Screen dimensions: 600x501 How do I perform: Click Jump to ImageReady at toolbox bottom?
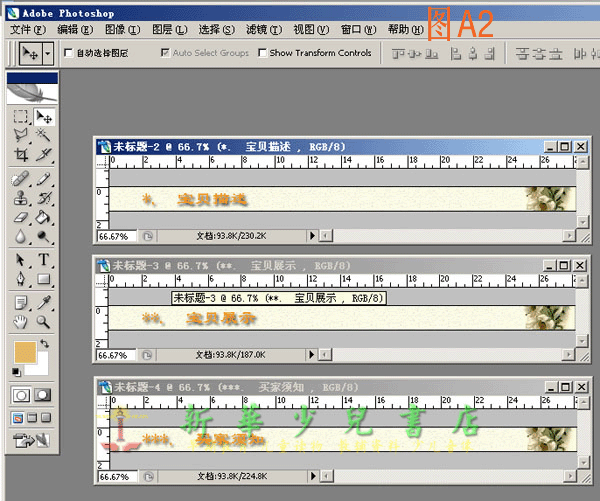point(31,440)
